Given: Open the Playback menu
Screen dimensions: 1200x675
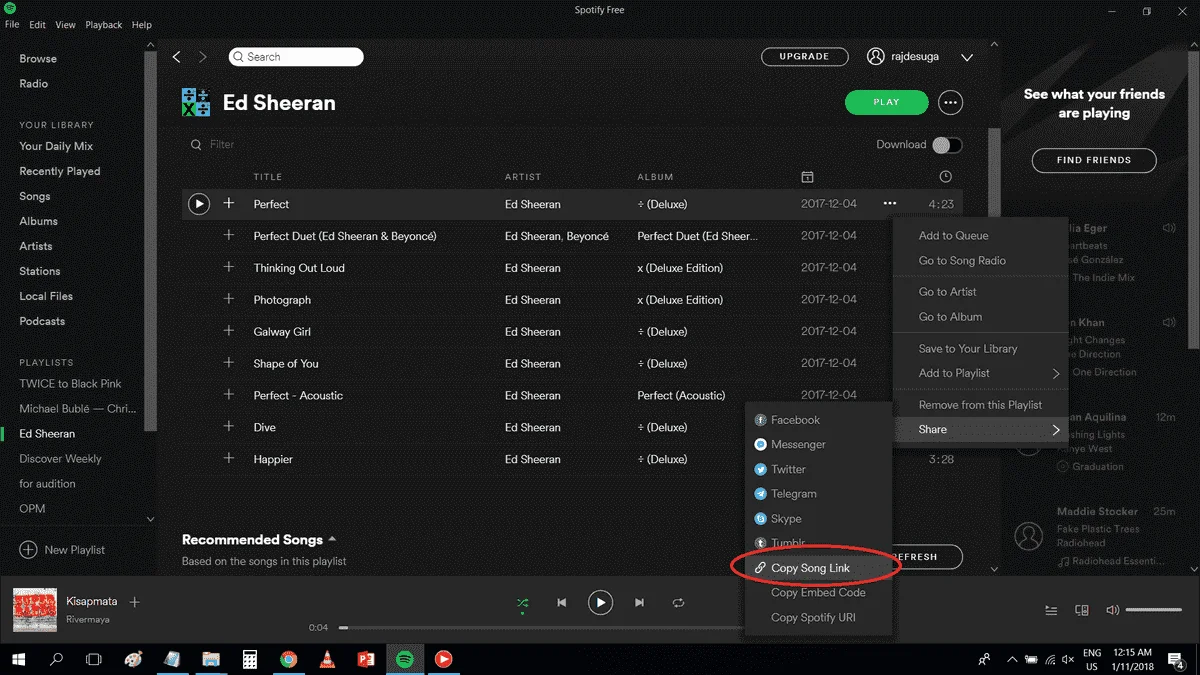Looking at the screenshot, I should (x=103, y=25).
